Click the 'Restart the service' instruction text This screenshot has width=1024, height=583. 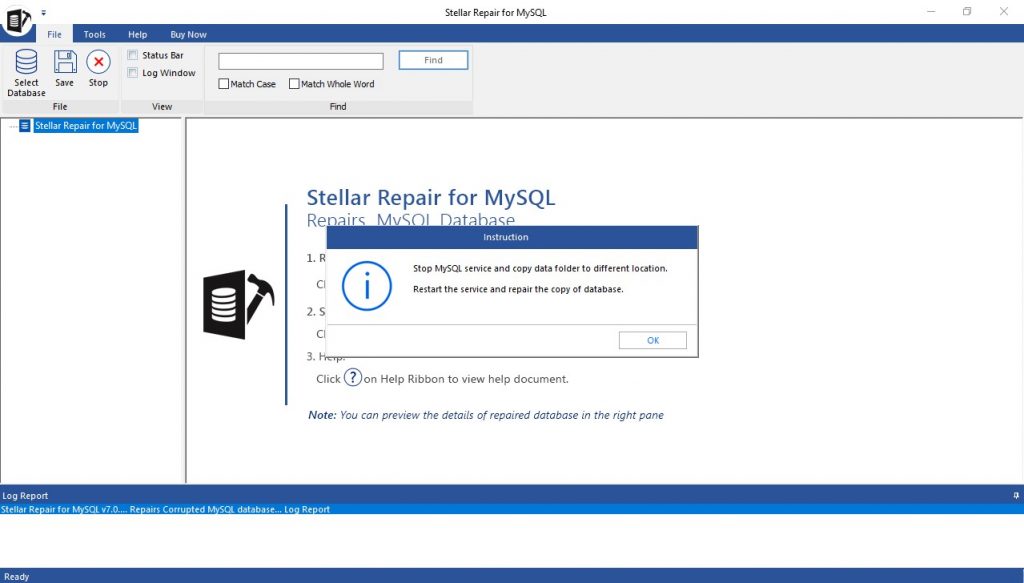click(x=518, y=289)
